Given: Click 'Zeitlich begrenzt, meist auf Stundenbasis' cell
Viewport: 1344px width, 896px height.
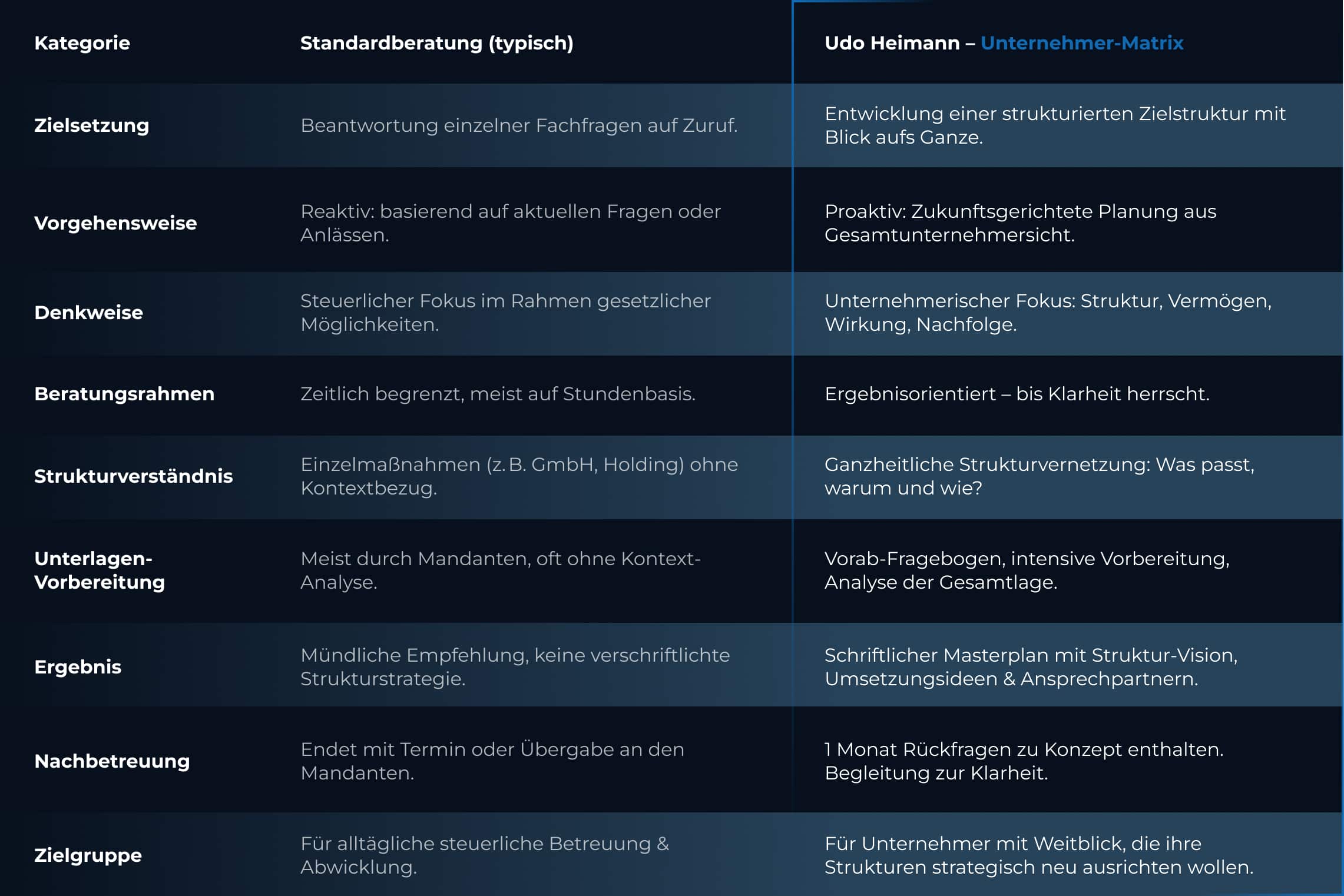Looking at the screenshot, I should [498, 394].
